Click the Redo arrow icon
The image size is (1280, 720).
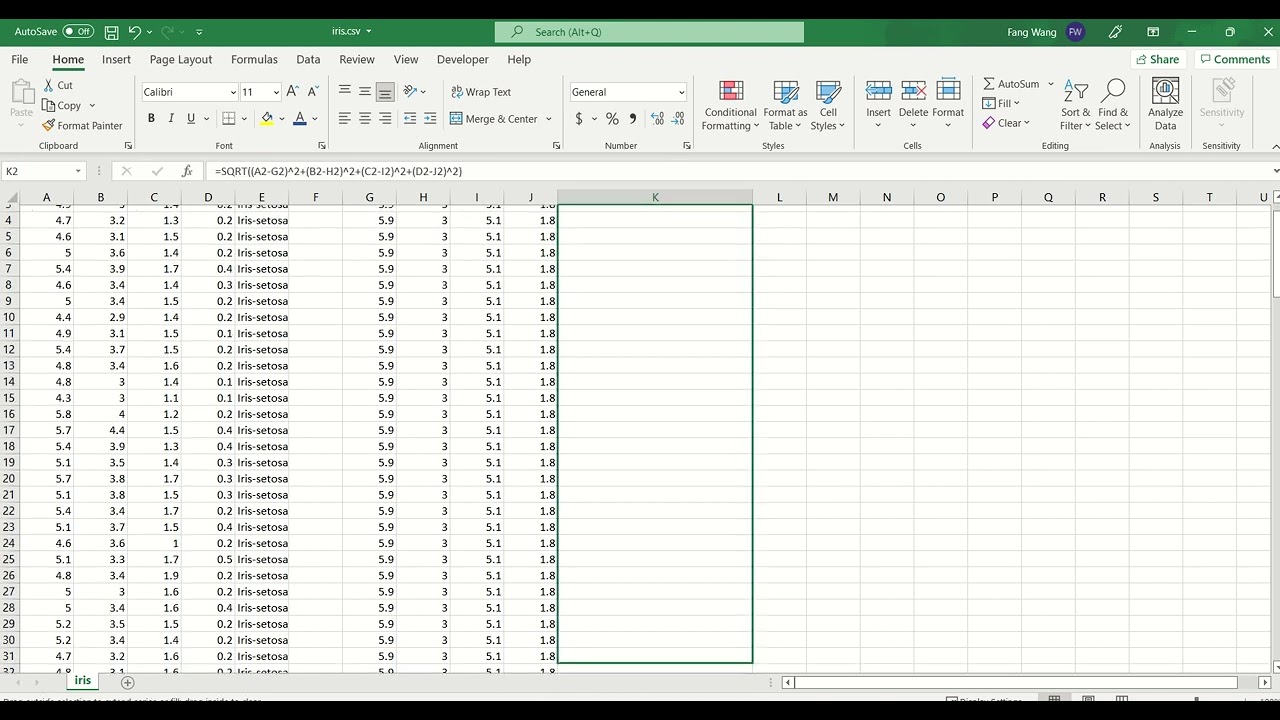167,32
